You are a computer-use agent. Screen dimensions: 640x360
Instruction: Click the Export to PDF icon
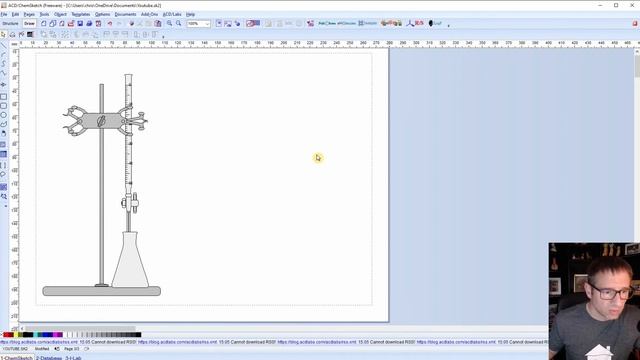(x=98, y=24)
